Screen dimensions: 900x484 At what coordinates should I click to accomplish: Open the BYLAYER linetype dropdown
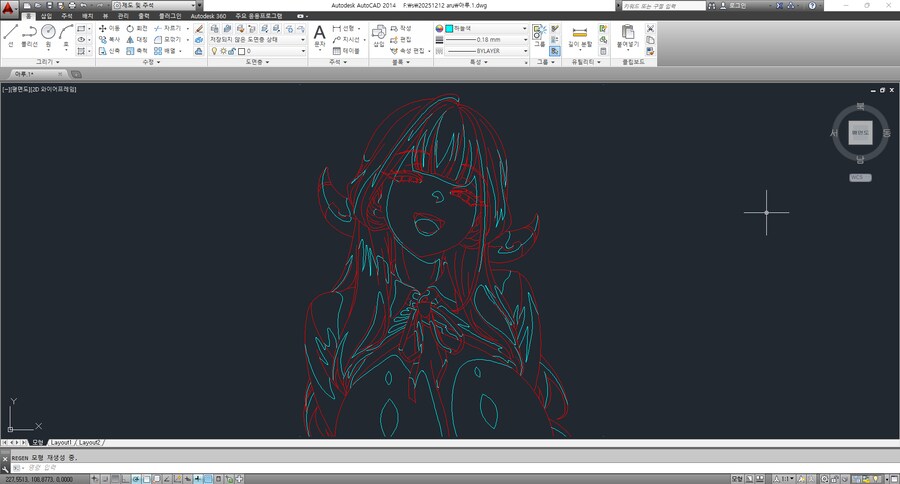coord(524,50)
